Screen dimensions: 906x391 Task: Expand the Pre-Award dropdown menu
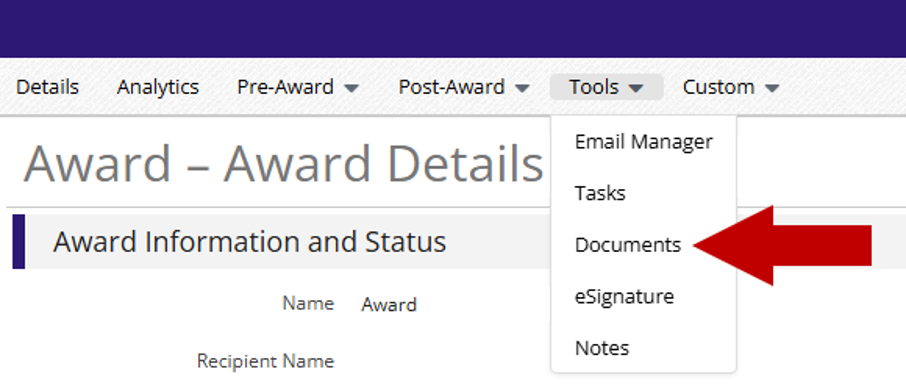click(298, 87)
